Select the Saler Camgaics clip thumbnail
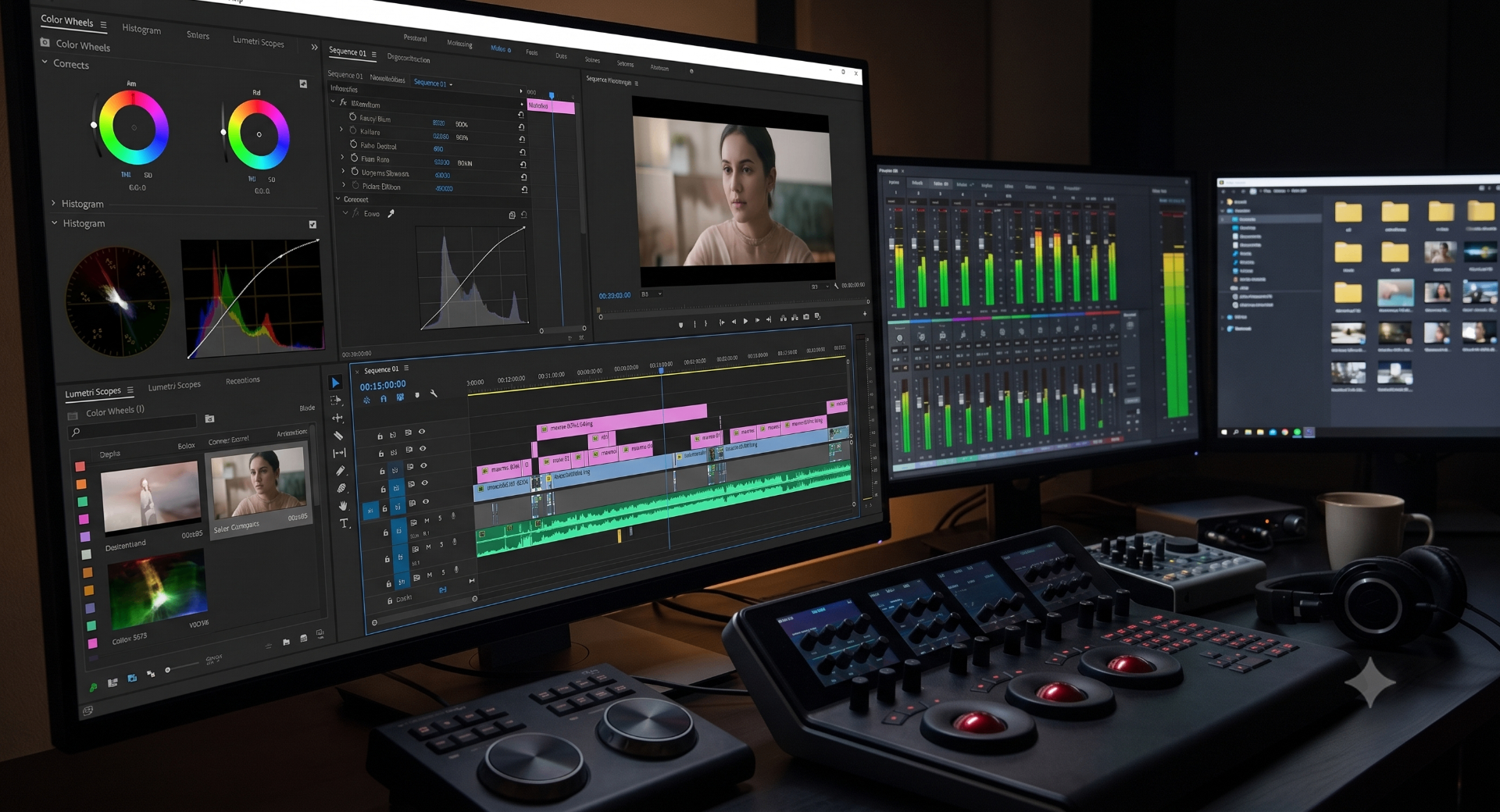The height and width of the screenshot is (812, 1500). pyautogui.click(x=259, y=484)
